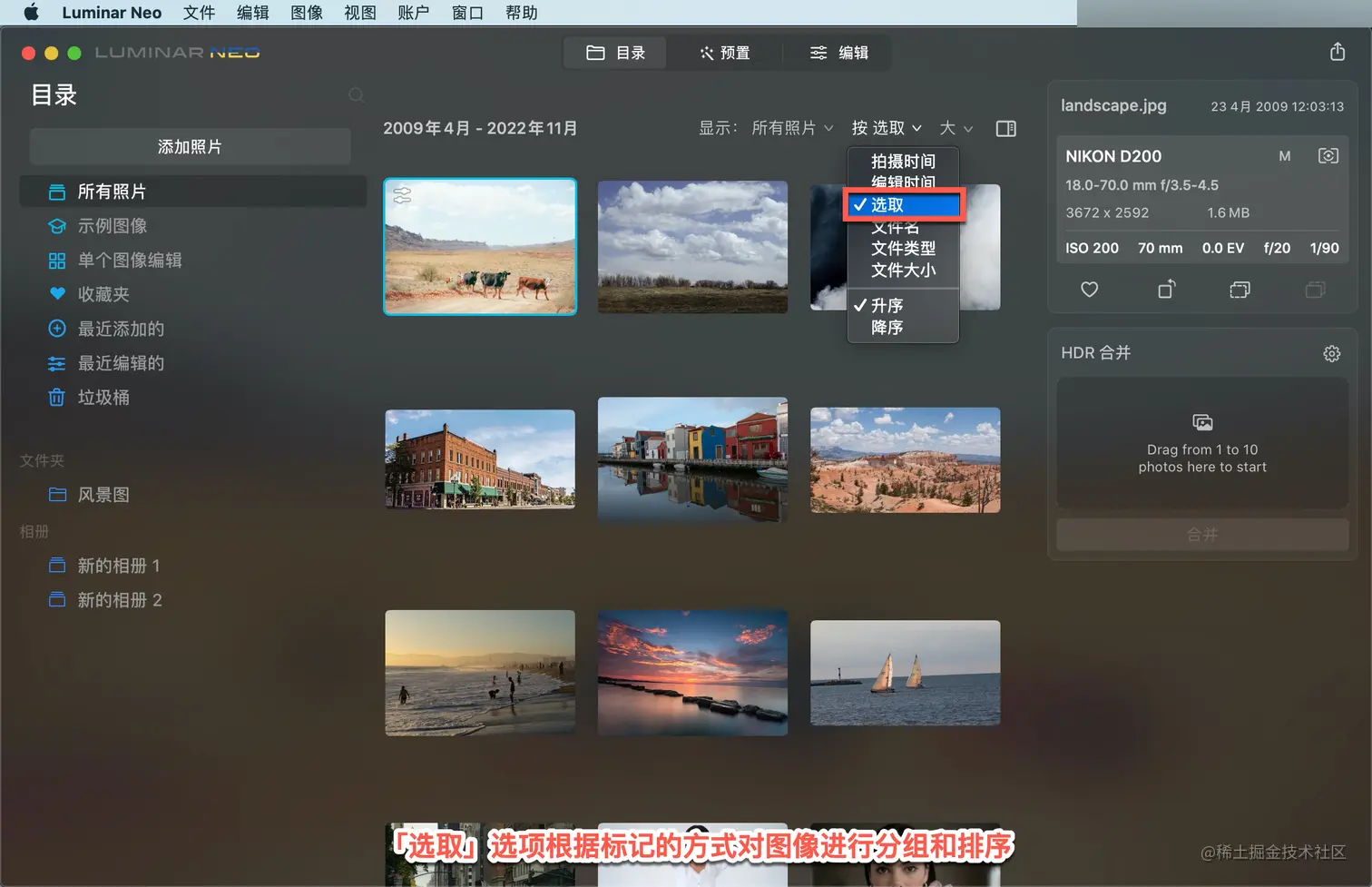The image size is (1372, 887).
Task: Click the flip/crop frame icon in info panel
Action: tap(1240, 290)
